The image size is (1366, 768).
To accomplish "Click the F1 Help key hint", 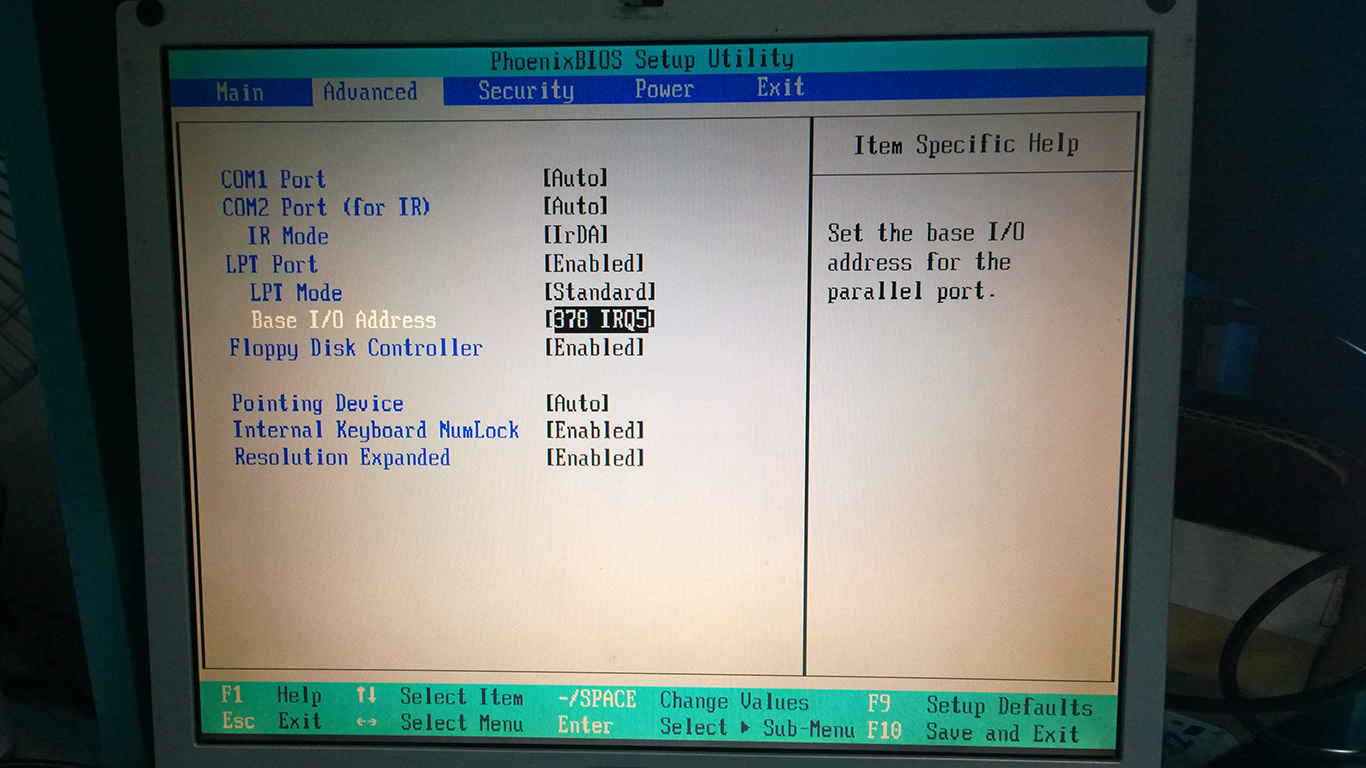I will [x=271, y=695].
